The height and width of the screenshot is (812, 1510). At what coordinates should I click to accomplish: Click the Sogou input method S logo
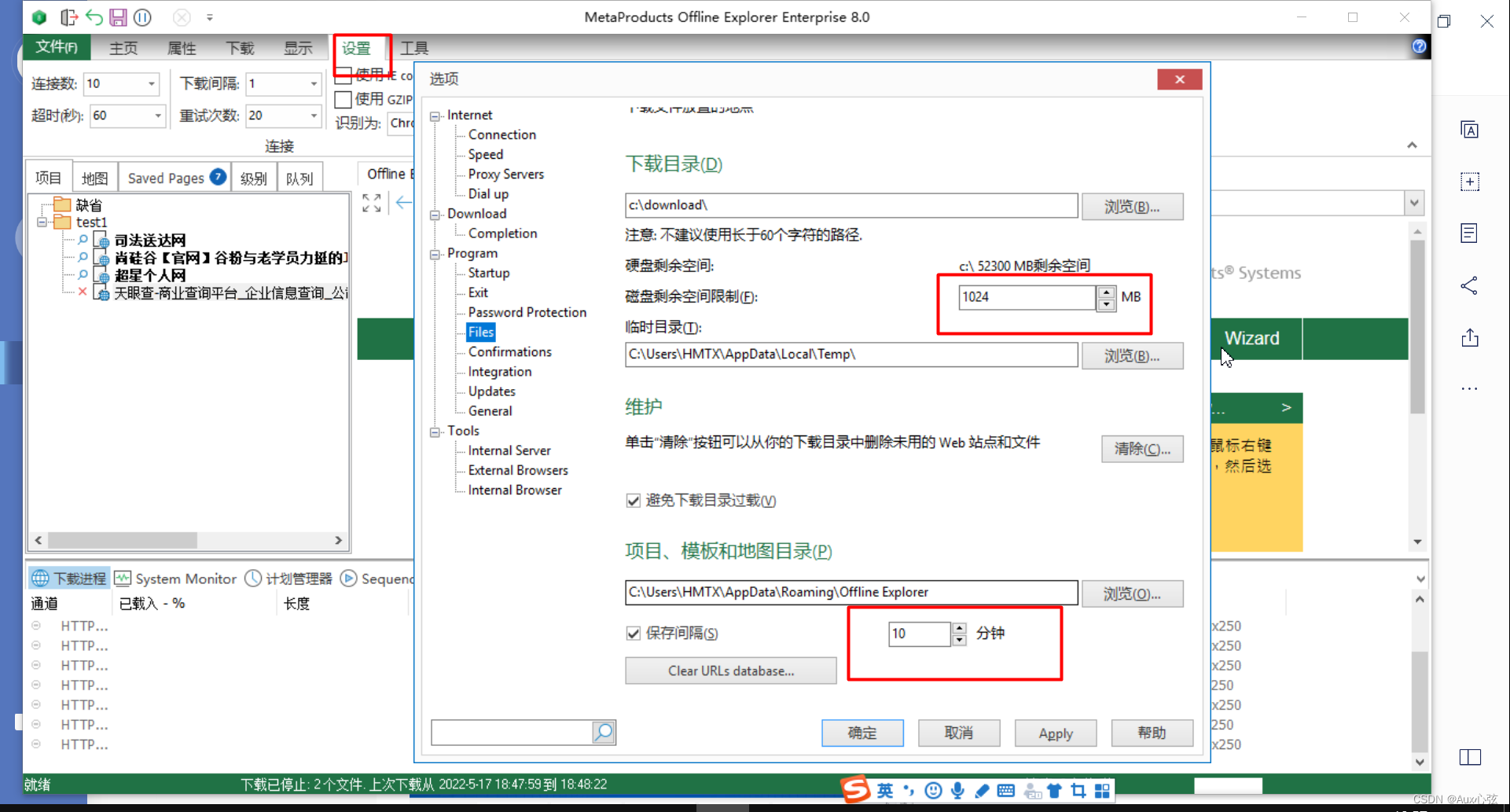click(856, 788)
